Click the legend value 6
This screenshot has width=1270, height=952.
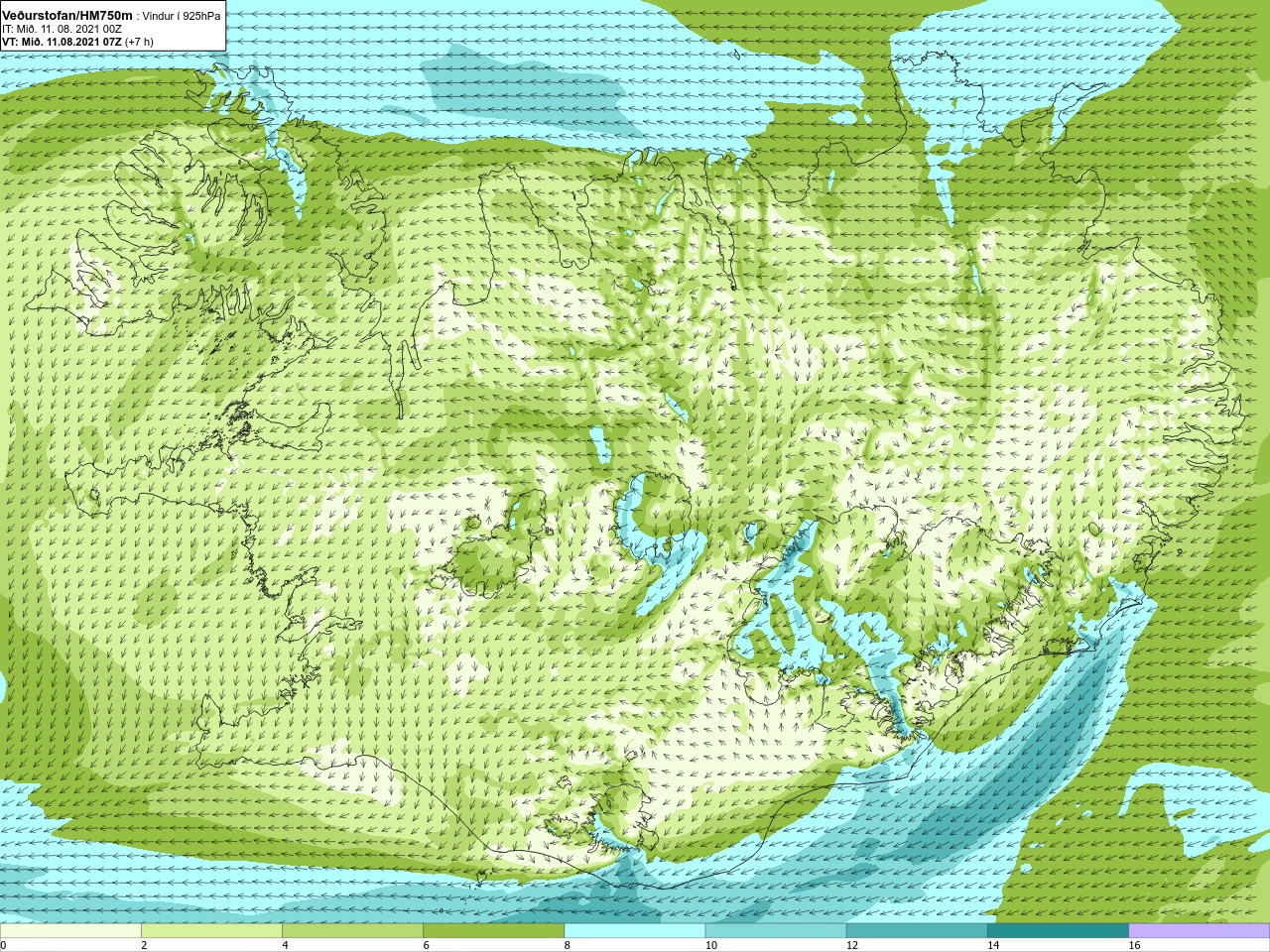(426, 945)
